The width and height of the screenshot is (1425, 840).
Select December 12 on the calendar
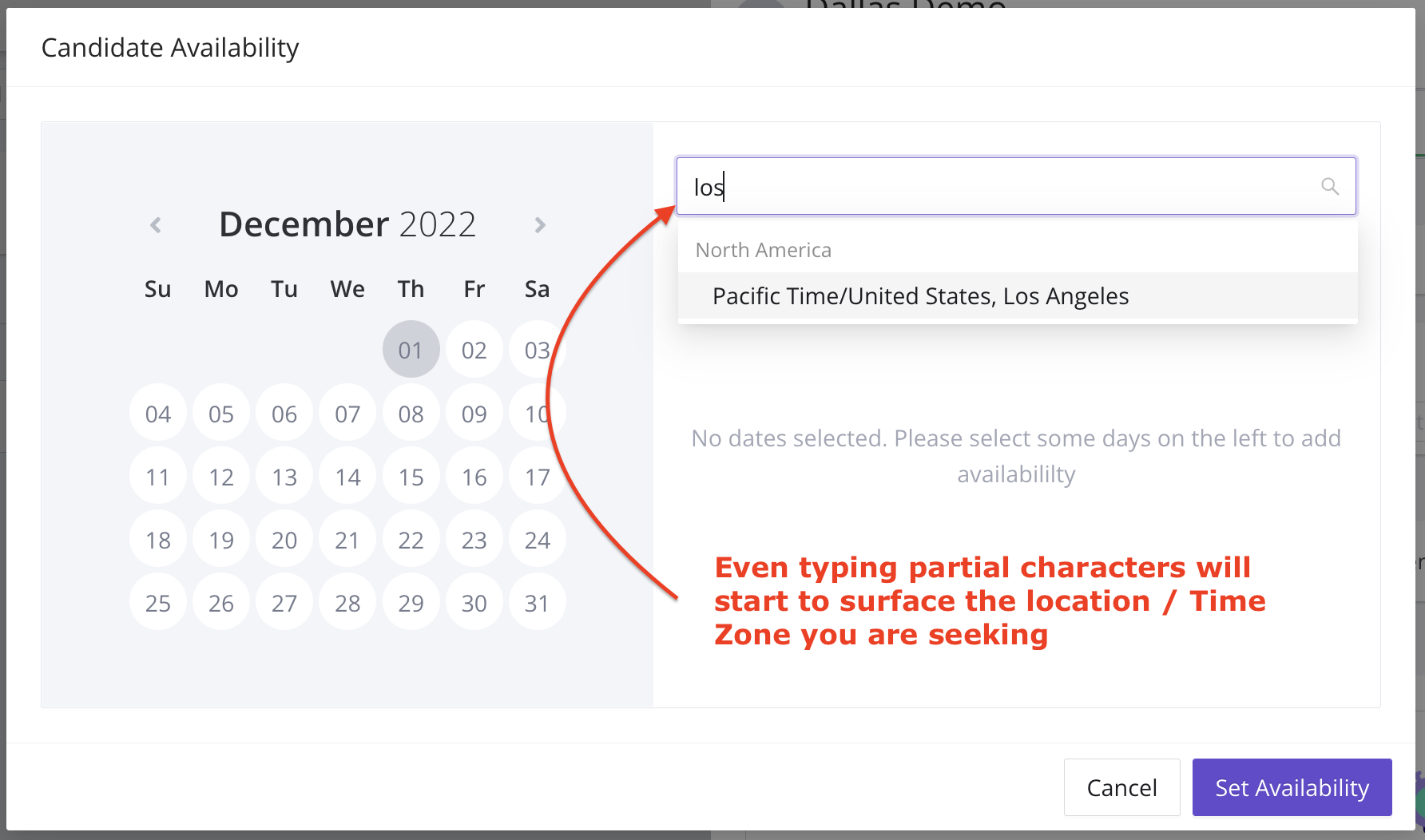click(x=220, y=476)
